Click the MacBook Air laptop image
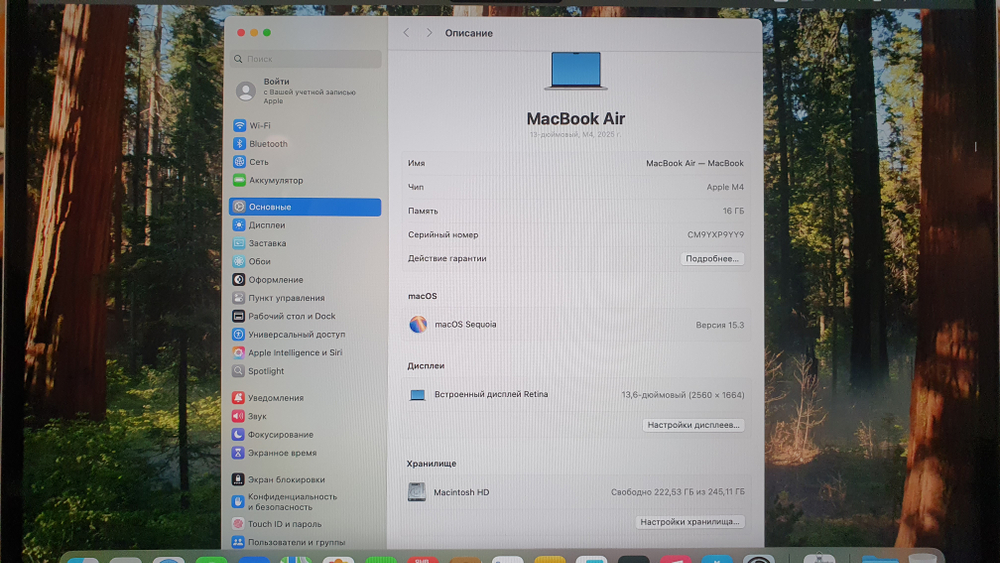This screenshot has width=1000, height=563. [x=576, y=71]
